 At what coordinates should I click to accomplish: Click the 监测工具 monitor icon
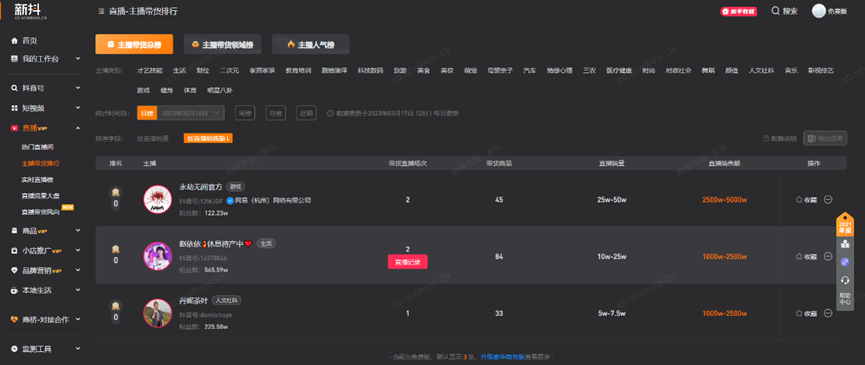pos(14,348)
